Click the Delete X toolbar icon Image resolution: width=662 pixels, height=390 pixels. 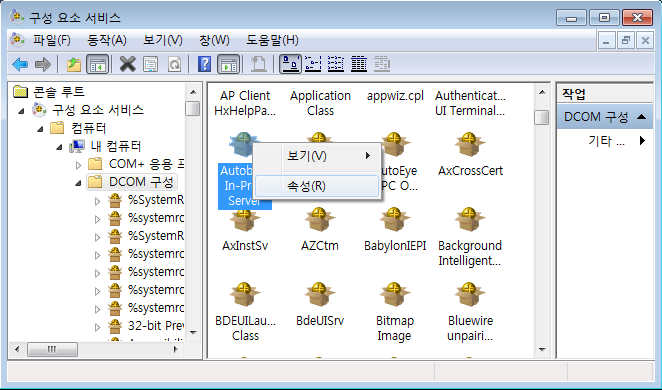click(128, 65)
